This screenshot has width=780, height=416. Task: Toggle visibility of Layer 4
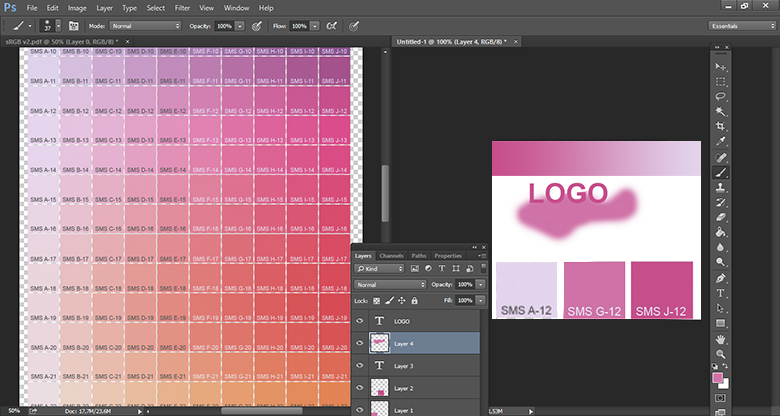pos(360,343)
